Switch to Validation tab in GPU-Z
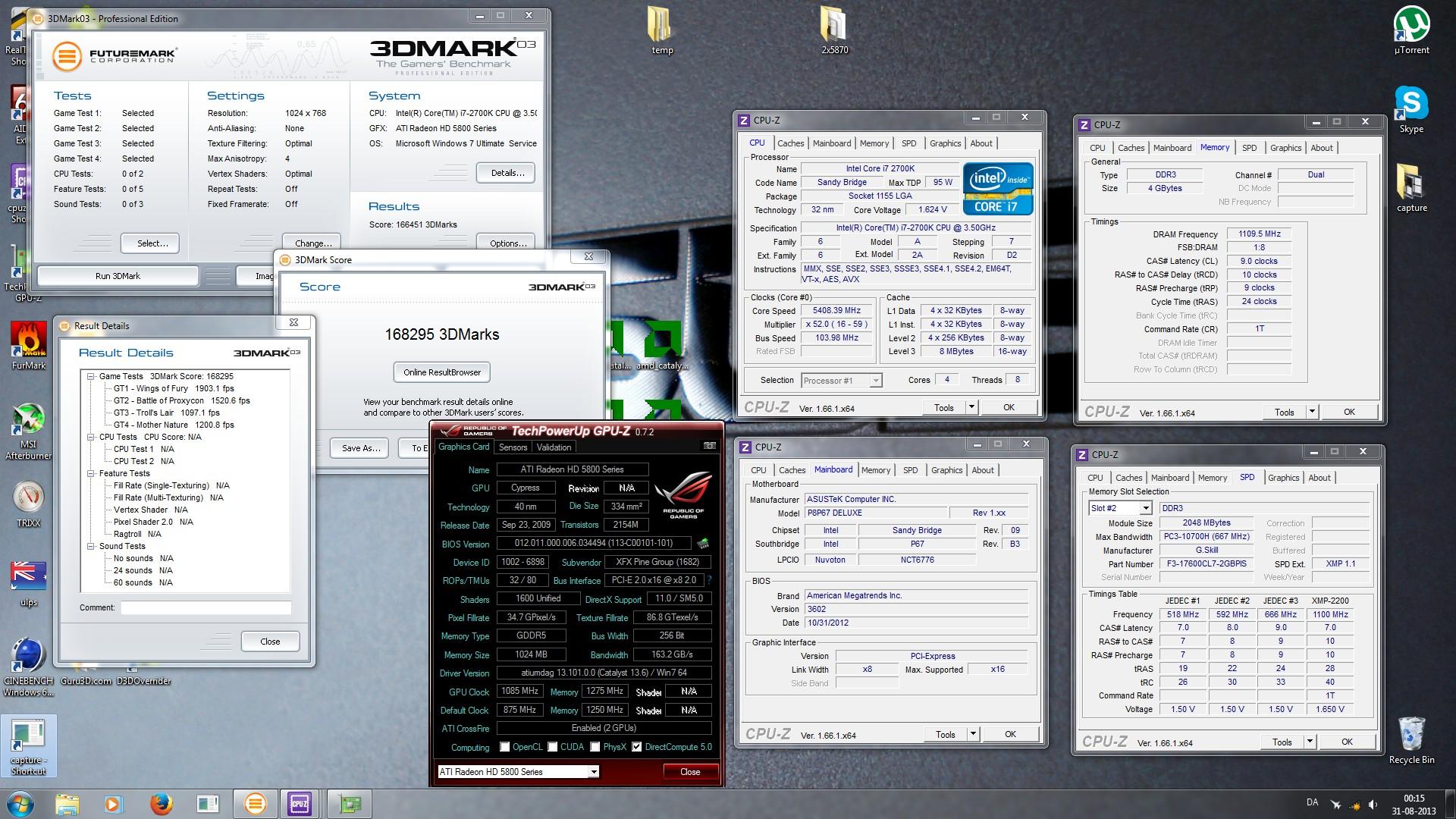The width and height of the screenshot is (1456, 819). click(x=554, y=447)
